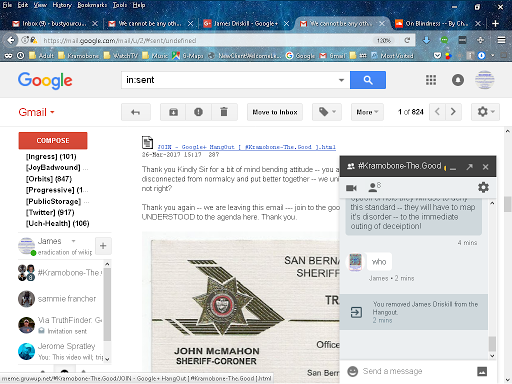Delete email using the trash icon
Viewport: 512px width, 384px height.
tap(224, 112)
